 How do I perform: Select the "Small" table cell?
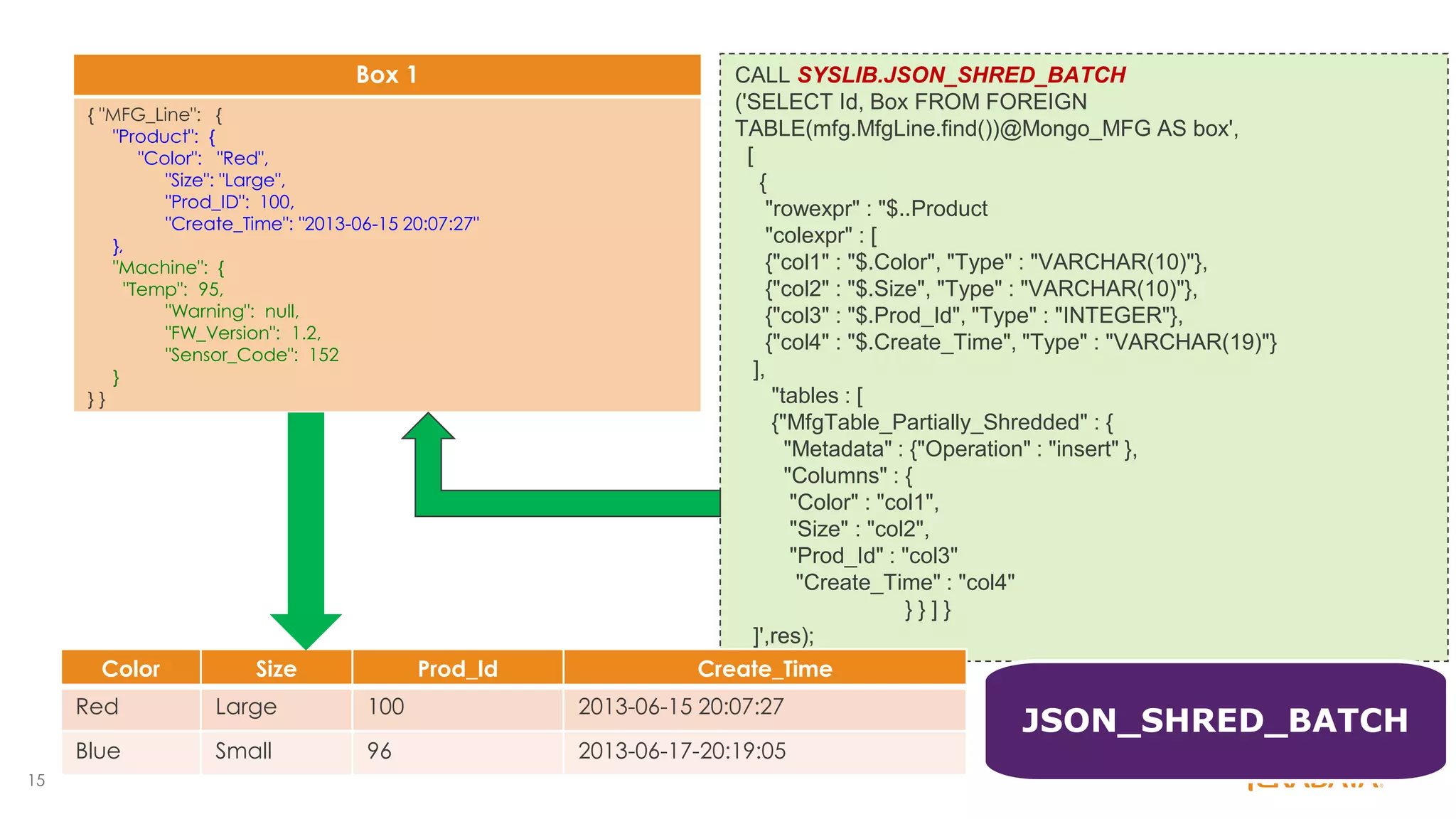277,752
